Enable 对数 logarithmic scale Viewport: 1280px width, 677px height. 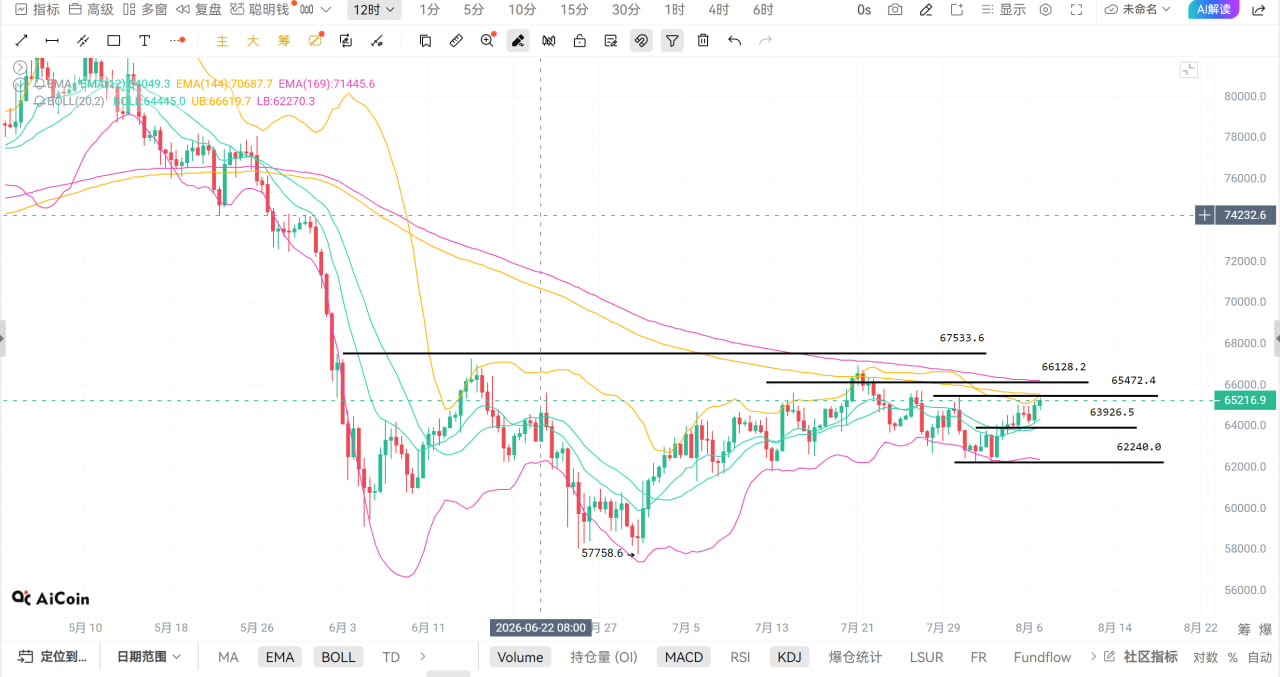click(1205, 657)
